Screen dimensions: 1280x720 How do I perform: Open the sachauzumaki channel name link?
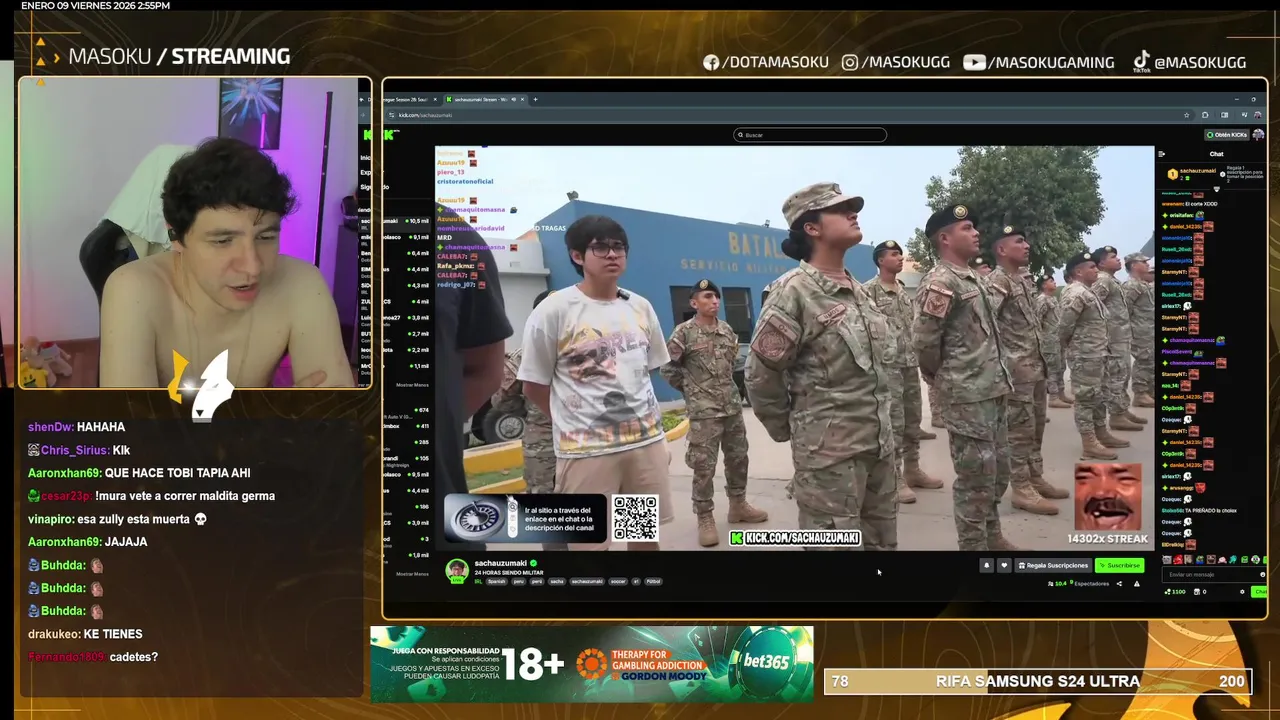coord(501,563)
